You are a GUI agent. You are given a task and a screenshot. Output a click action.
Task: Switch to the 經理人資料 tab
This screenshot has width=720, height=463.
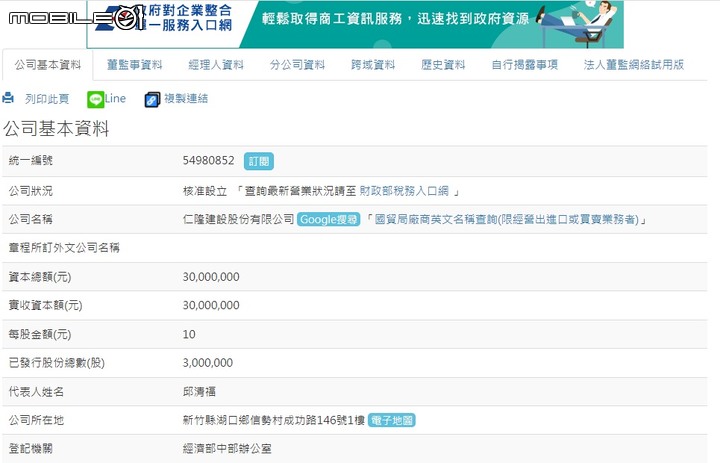point(216,65)
